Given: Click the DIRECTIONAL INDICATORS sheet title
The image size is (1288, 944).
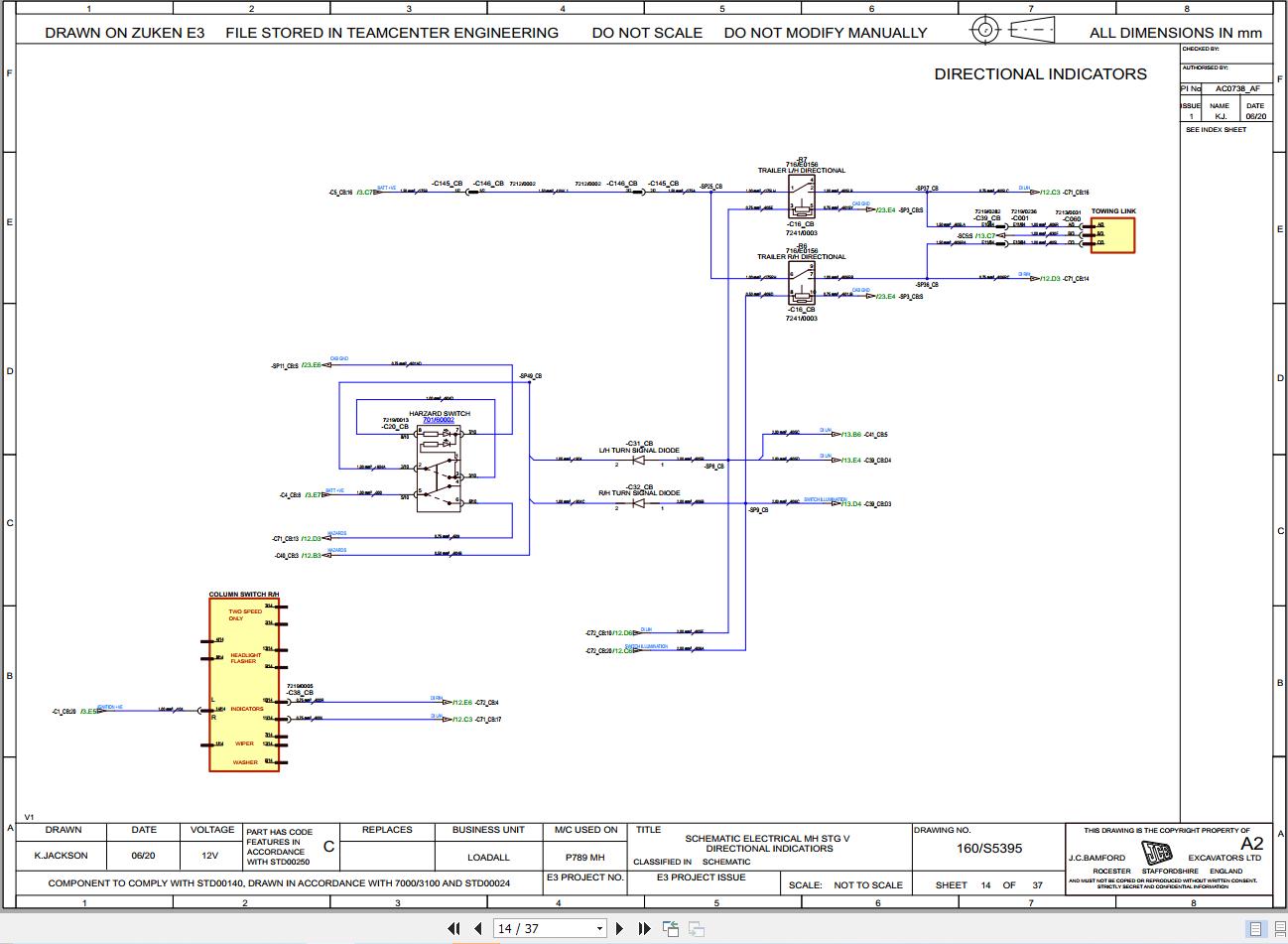Looking at the screenshot, I should (1040, 74).
